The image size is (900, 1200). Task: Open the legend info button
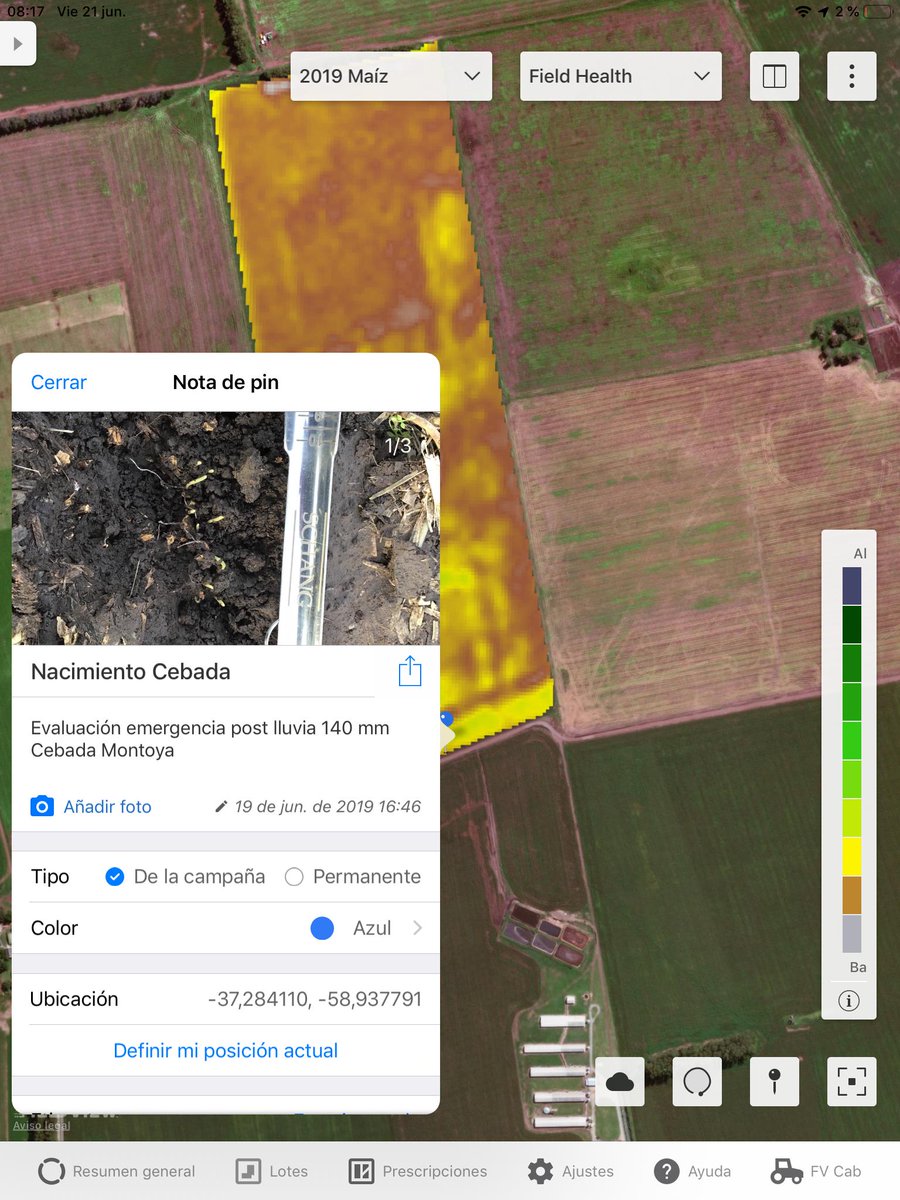pos(849,1001)
